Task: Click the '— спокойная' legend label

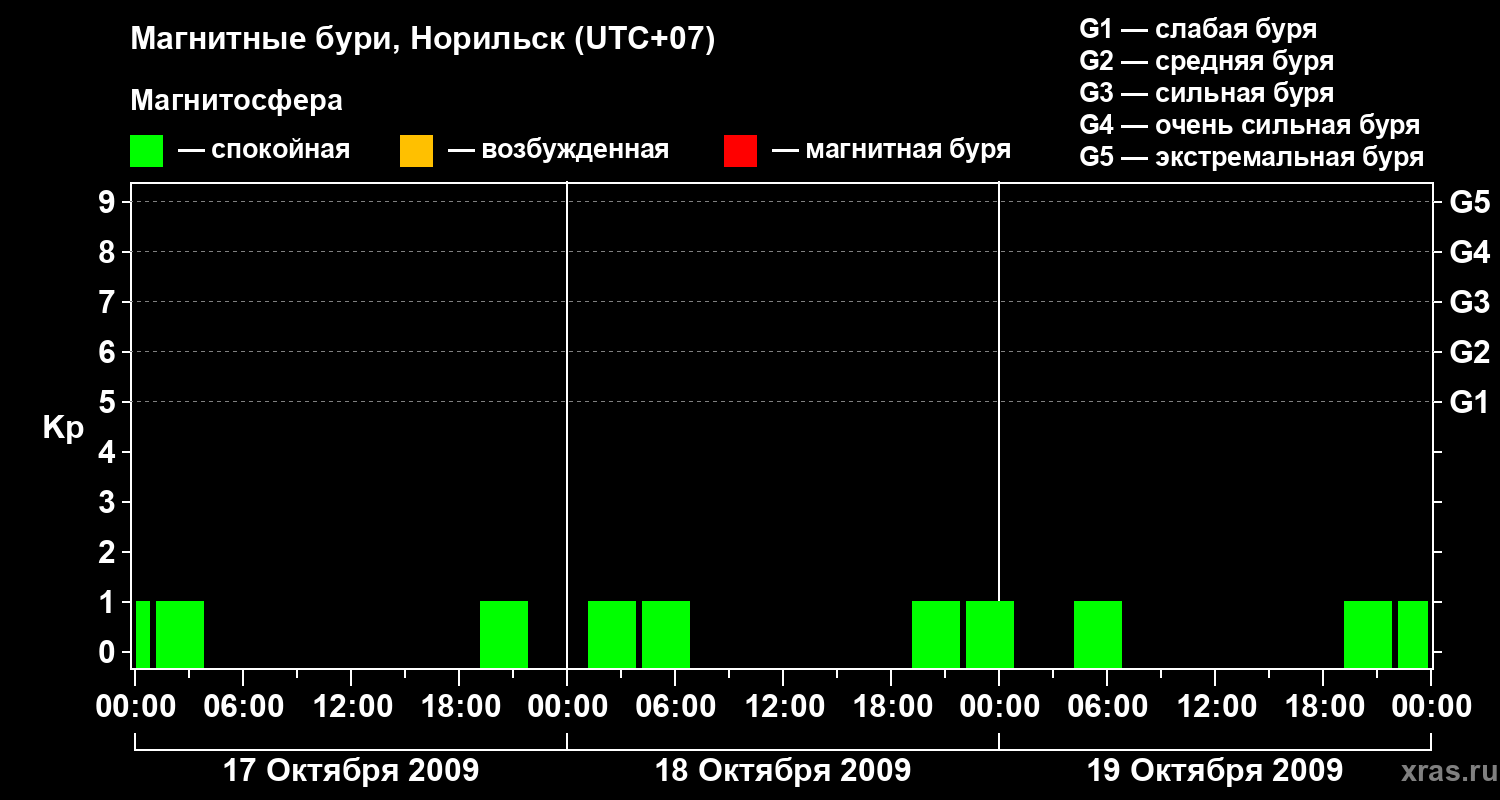Action: pos(264,151)
